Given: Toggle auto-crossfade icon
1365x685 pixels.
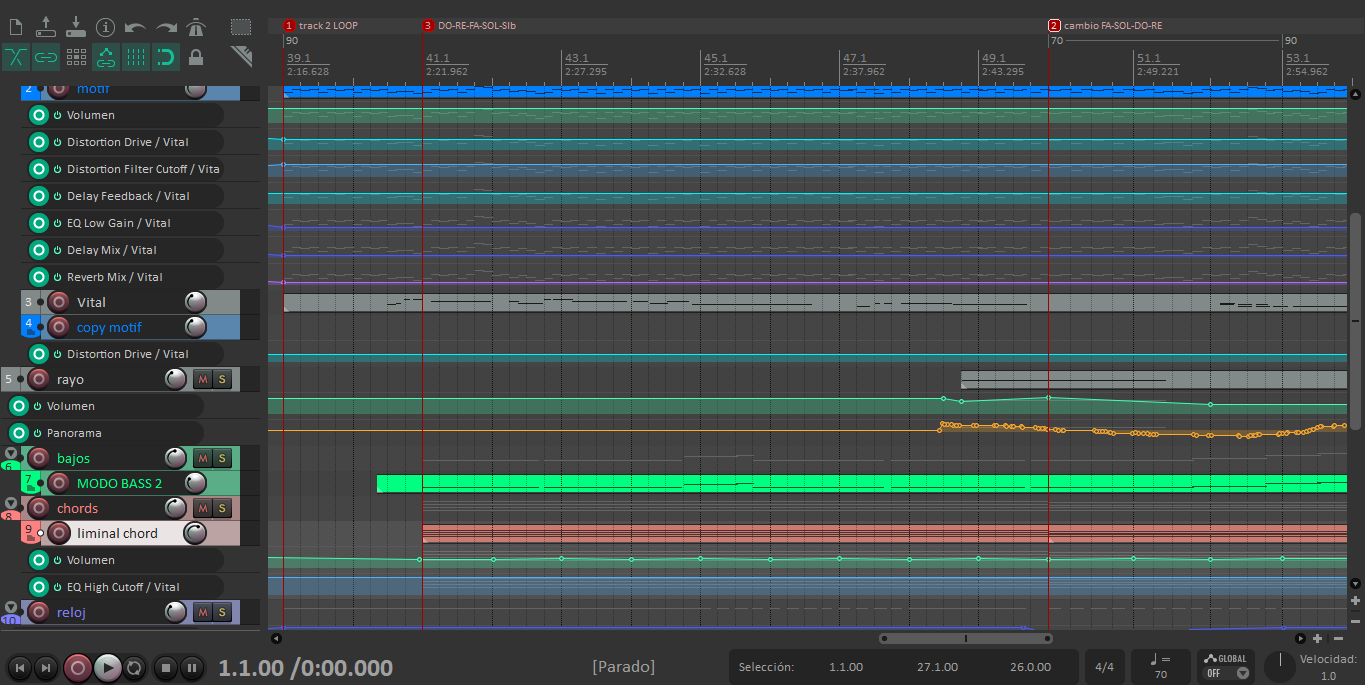Looking at the screenshot, I should click(x=17, y=57).
